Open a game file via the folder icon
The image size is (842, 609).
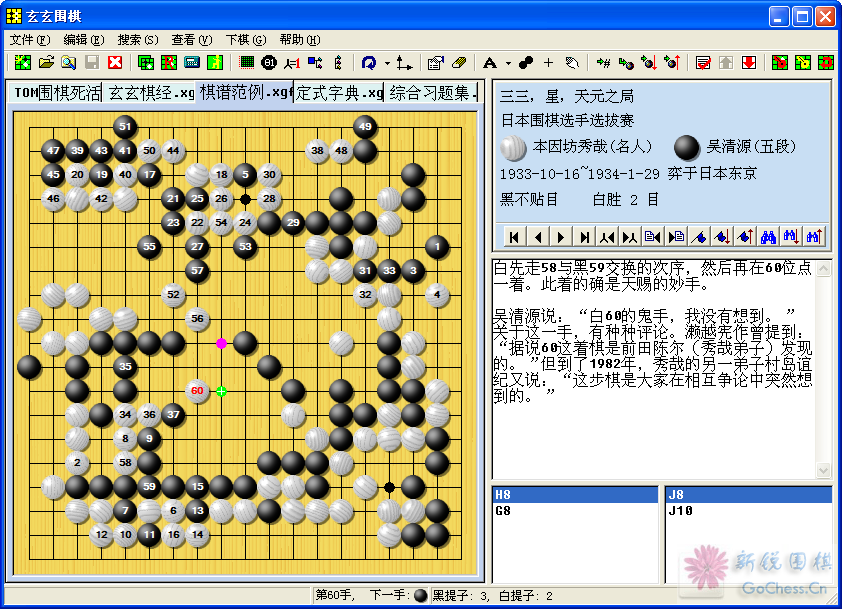click(x=46, y=62)
